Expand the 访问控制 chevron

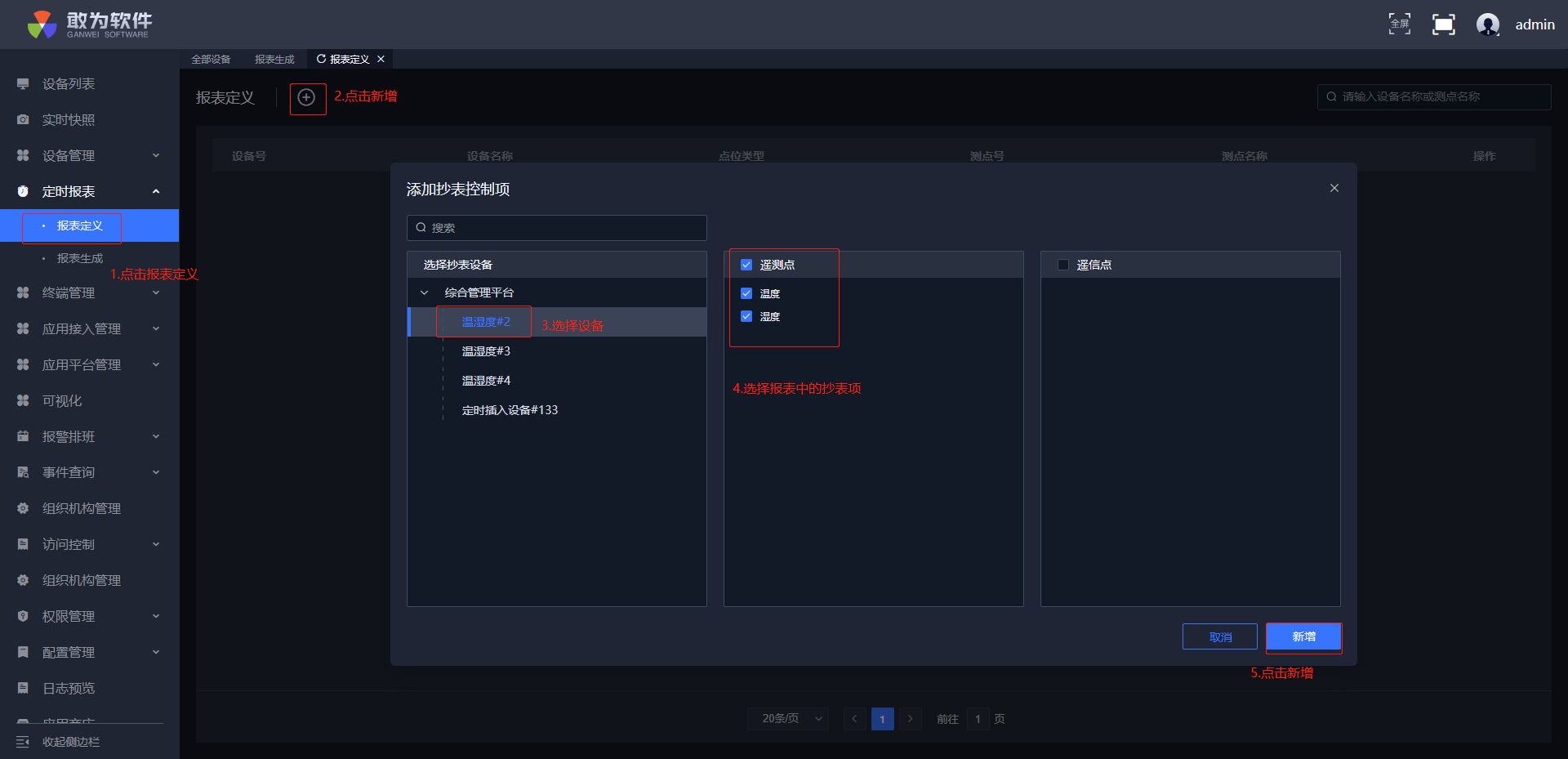coord(156,545)
